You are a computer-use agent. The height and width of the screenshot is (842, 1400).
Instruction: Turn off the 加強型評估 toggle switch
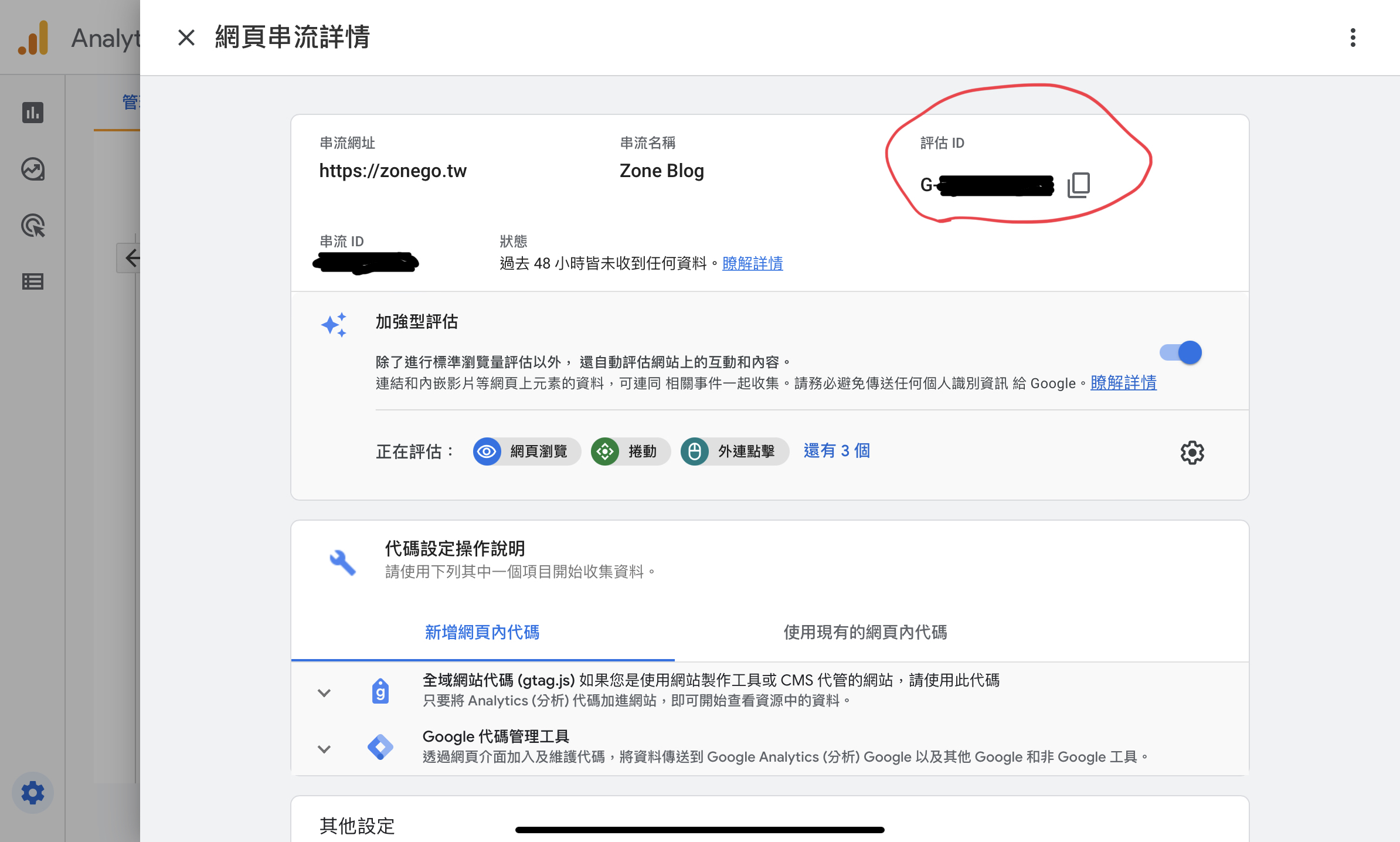click(x=1181, y=352)
